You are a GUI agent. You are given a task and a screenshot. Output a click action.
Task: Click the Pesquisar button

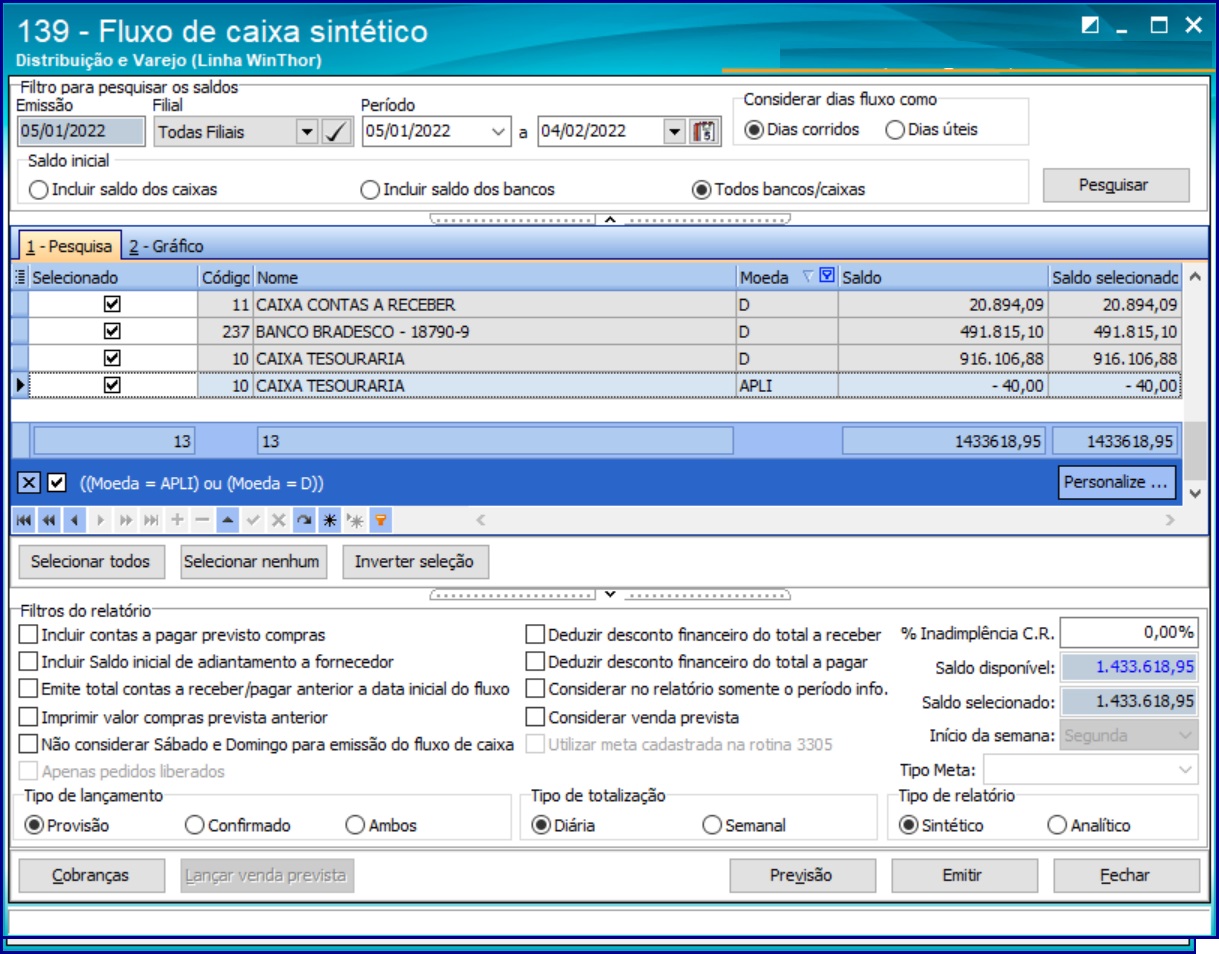point(1116,185)
